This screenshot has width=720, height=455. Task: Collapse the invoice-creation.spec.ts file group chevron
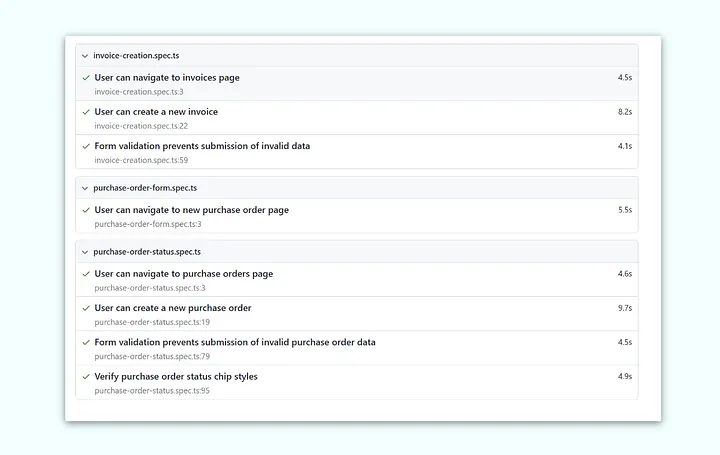(85, 56)
